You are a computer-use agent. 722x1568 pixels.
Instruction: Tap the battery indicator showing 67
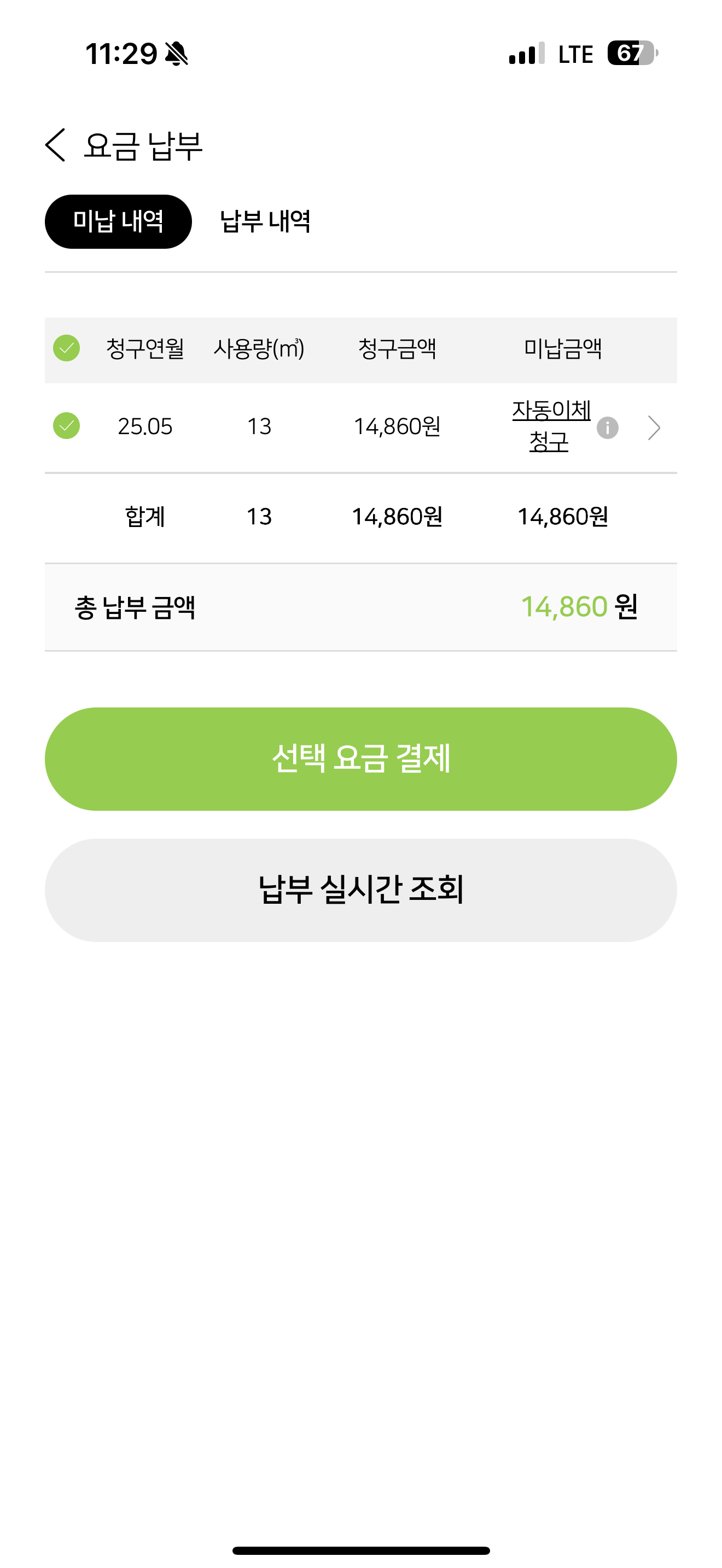[632, 54]
